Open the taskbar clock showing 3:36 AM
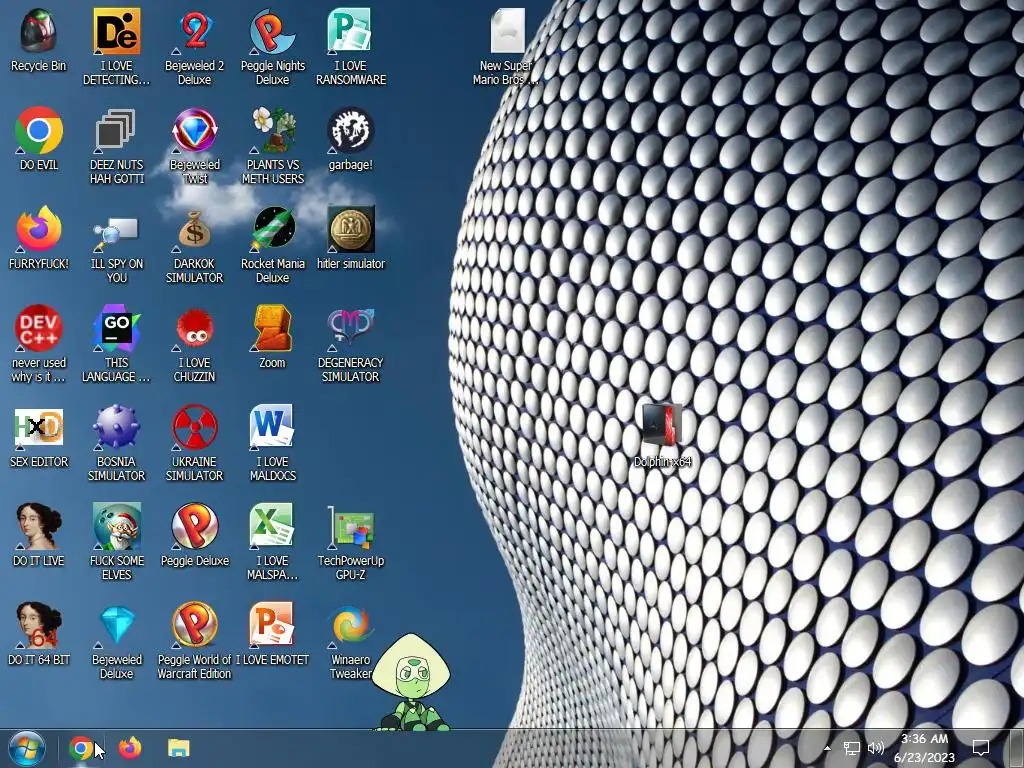 click(924, 748)
